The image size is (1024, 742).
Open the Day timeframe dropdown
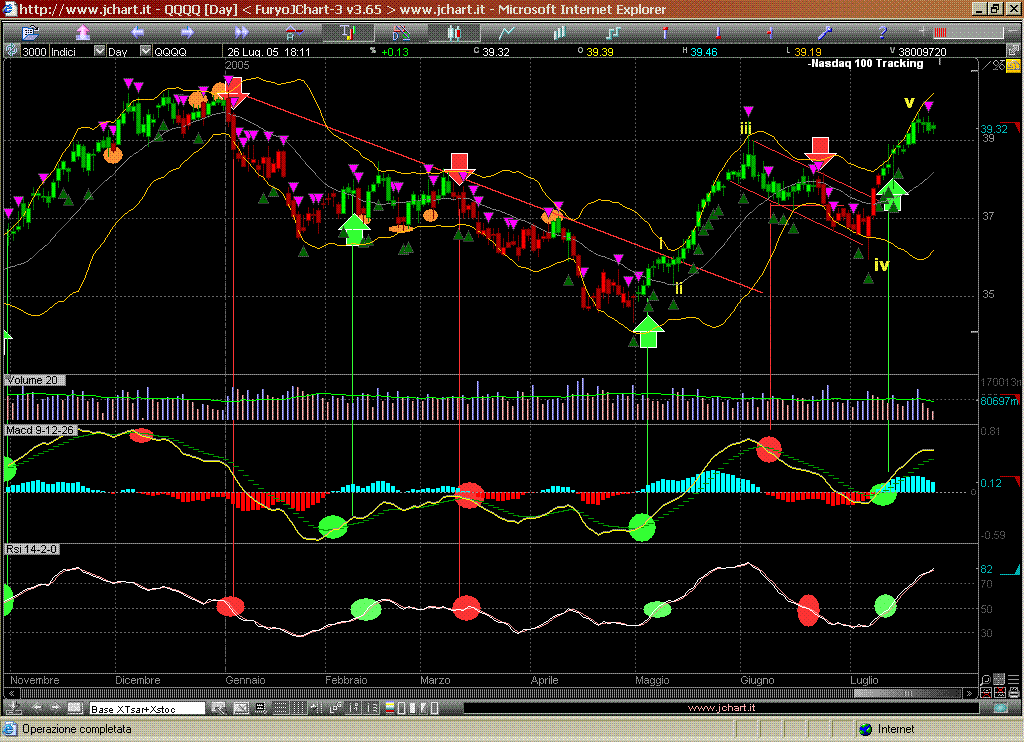coord(145,51)
